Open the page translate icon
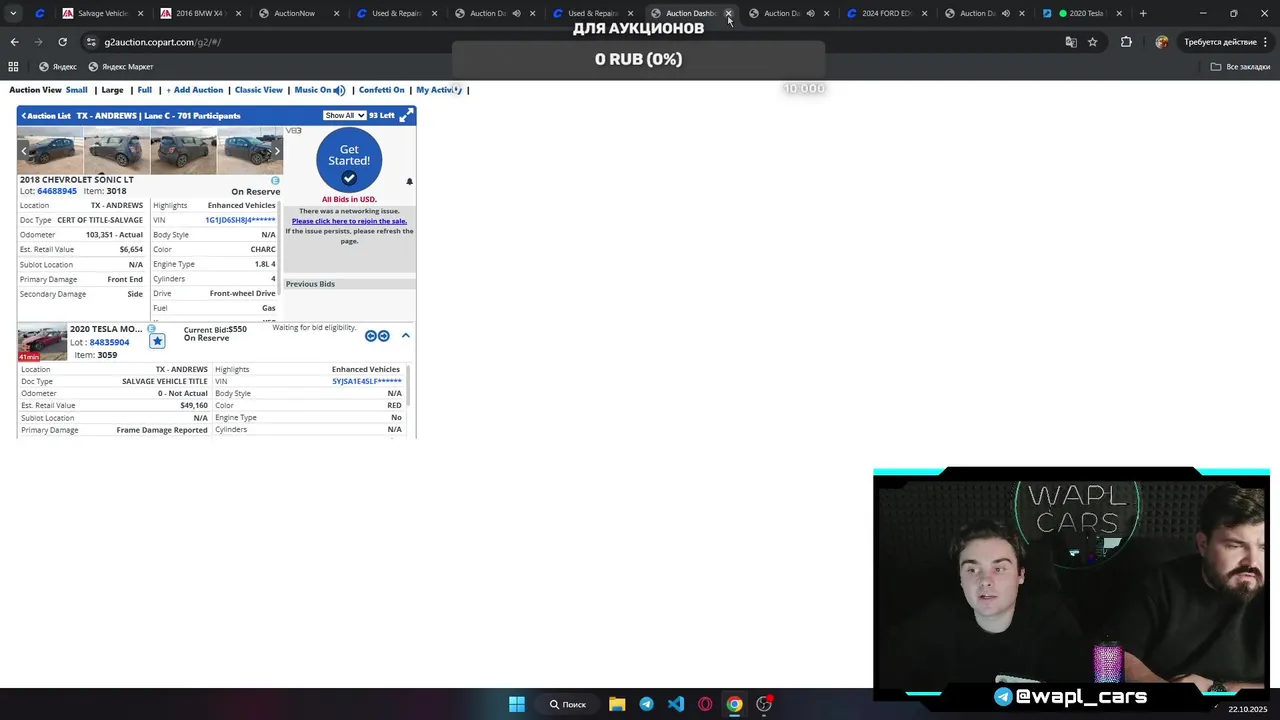 click(x=1071, y=42)
